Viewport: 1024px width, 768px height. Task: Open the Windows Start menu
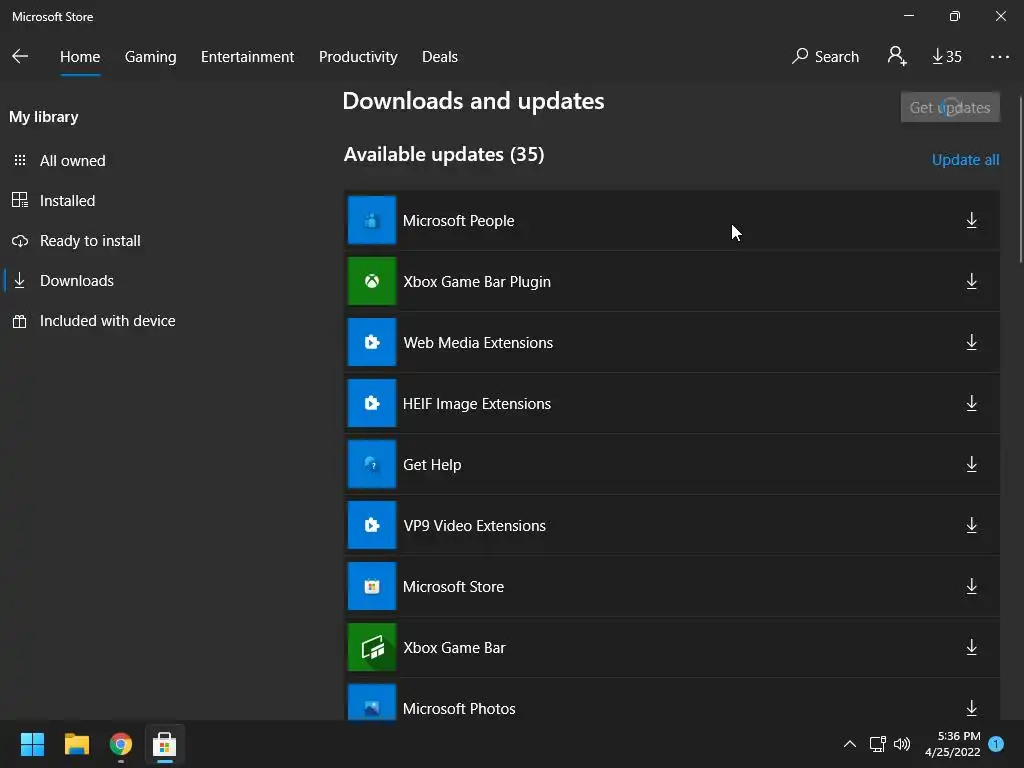click(32, 744)
